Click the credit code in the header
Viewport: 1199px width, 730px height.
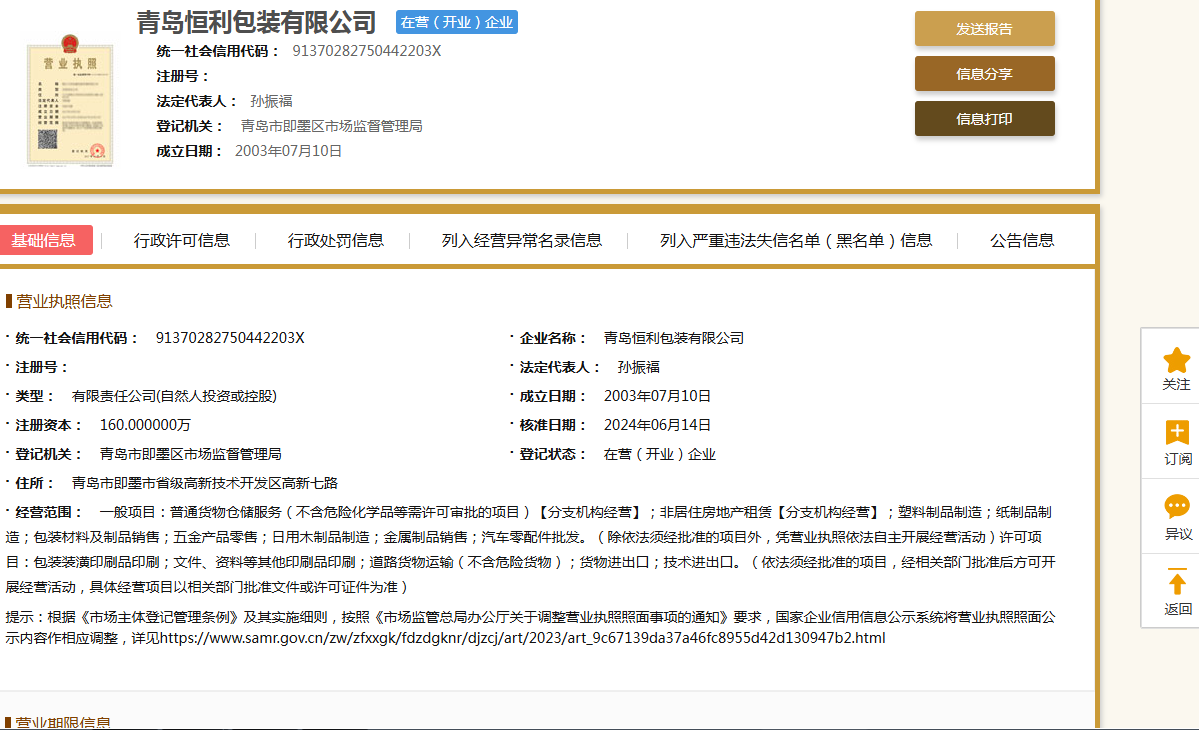coord(366,51)
